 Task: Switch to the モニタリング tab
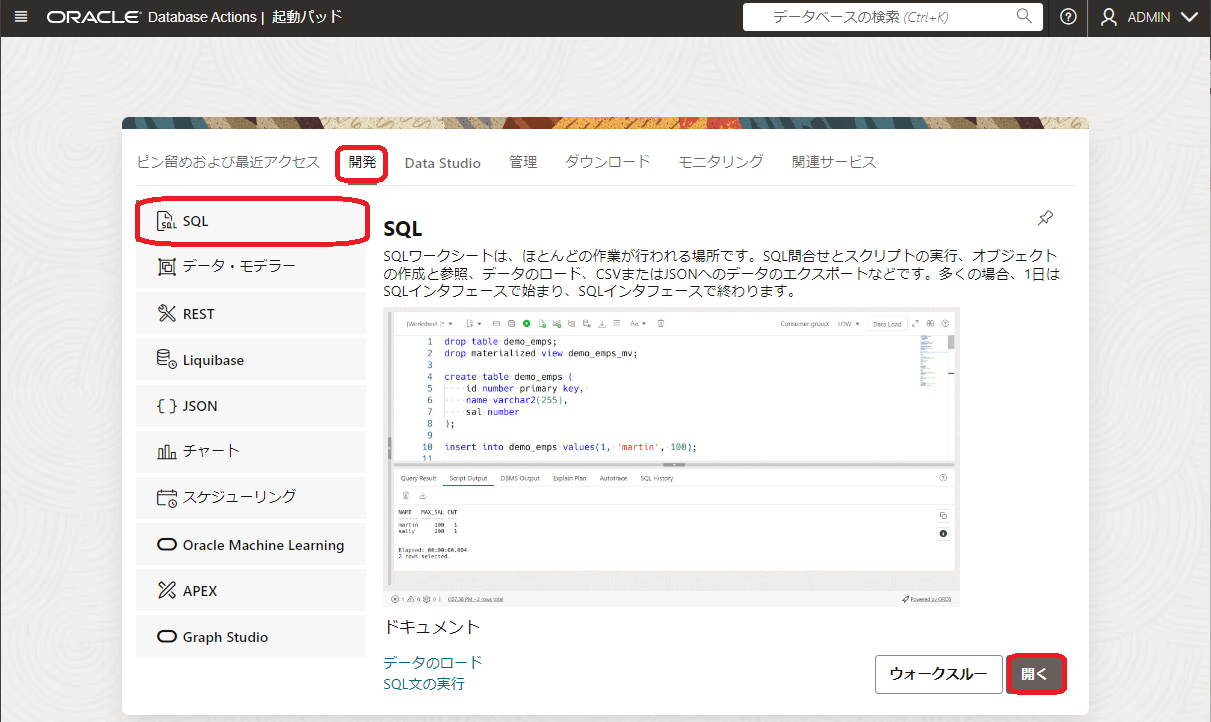(720, 162)
